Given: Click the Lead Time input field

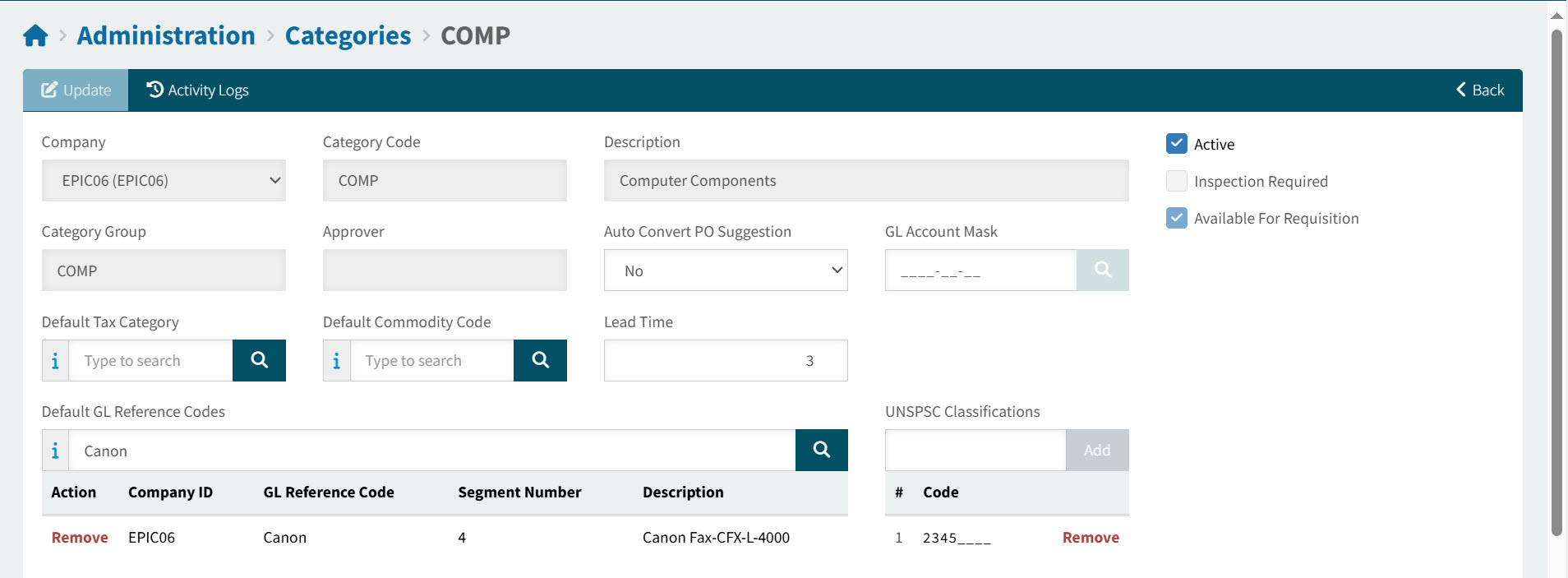Looking at the screenshot, I should point(725,361).
